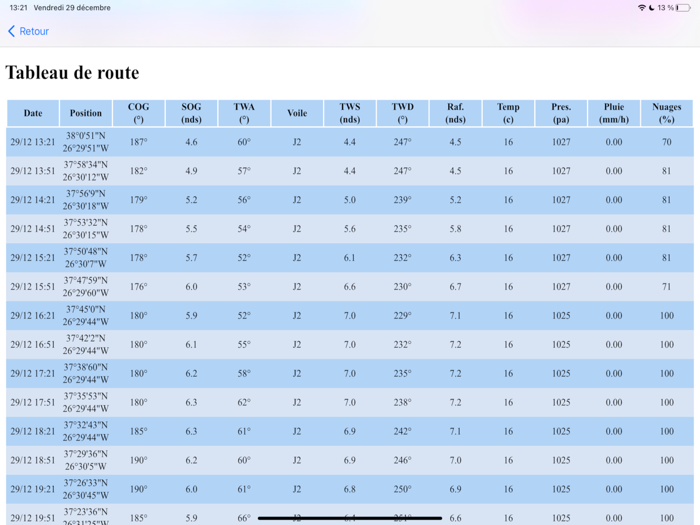Click TWD value 229° in 16:21 row

(x=402, y=316)
